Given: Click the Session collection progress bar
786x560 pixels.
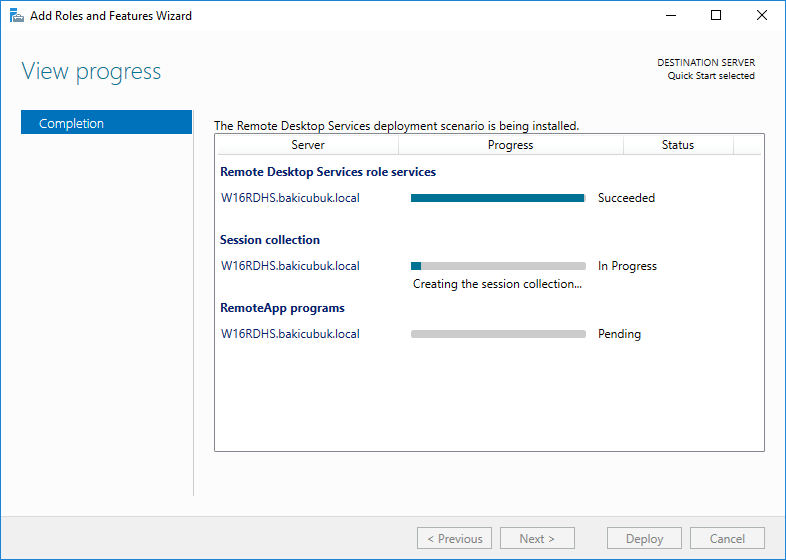Looking at the screenshot, I should 498,266.
